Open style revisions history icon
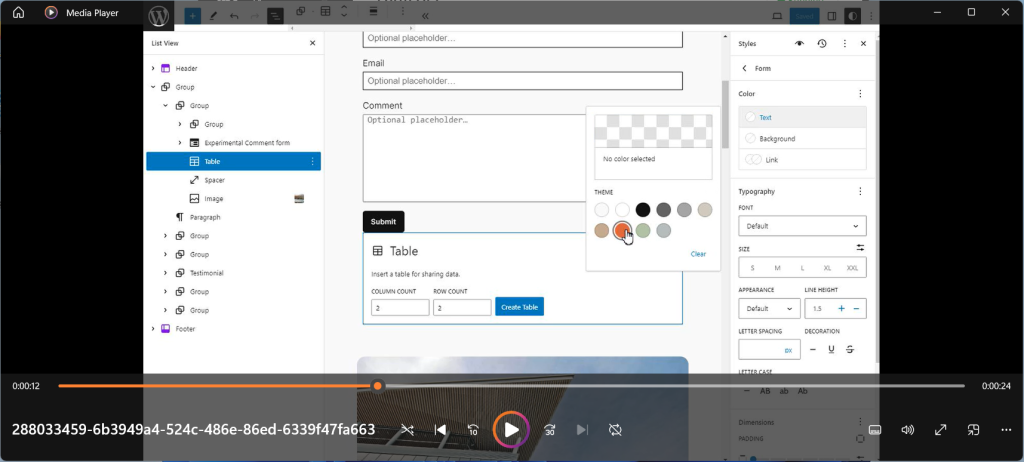 tap(821, 44)
